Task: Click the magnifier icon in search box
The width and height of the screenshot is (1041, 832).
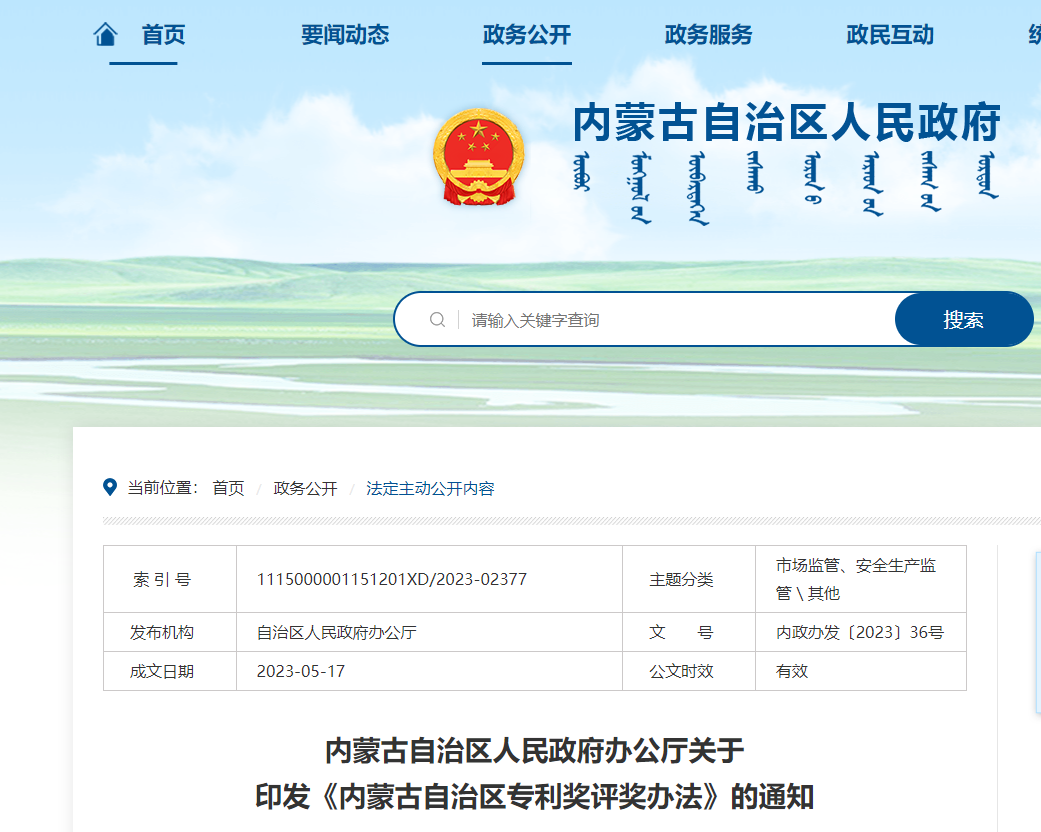Action: point(438,320)
